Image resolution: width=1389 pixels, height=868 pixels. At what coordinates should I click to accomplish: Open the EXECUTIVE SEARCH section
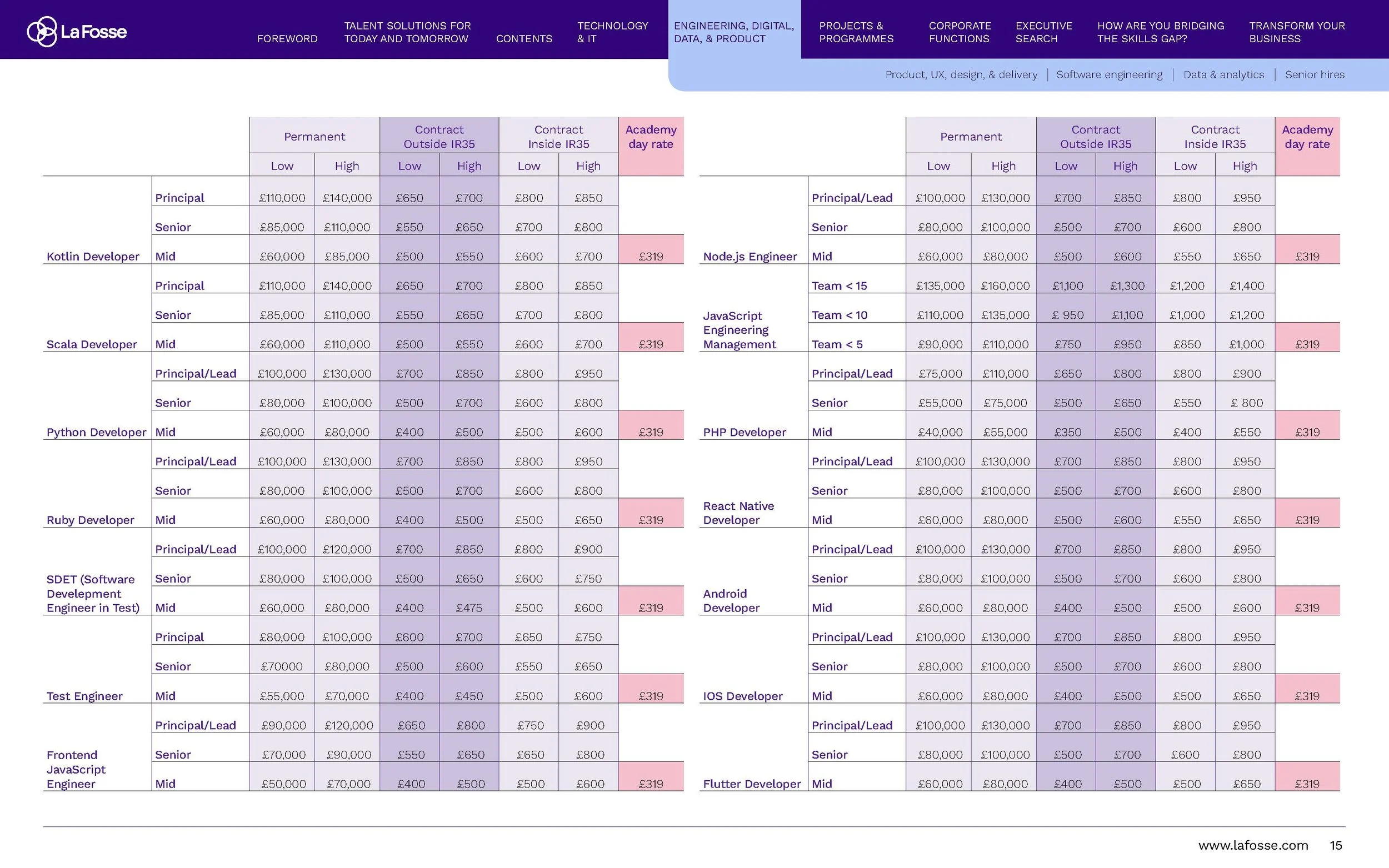1043,32
